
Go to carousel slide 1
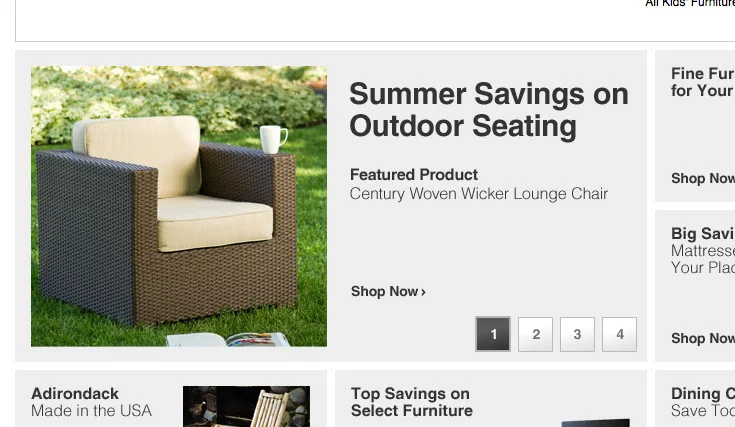[493, 334]
